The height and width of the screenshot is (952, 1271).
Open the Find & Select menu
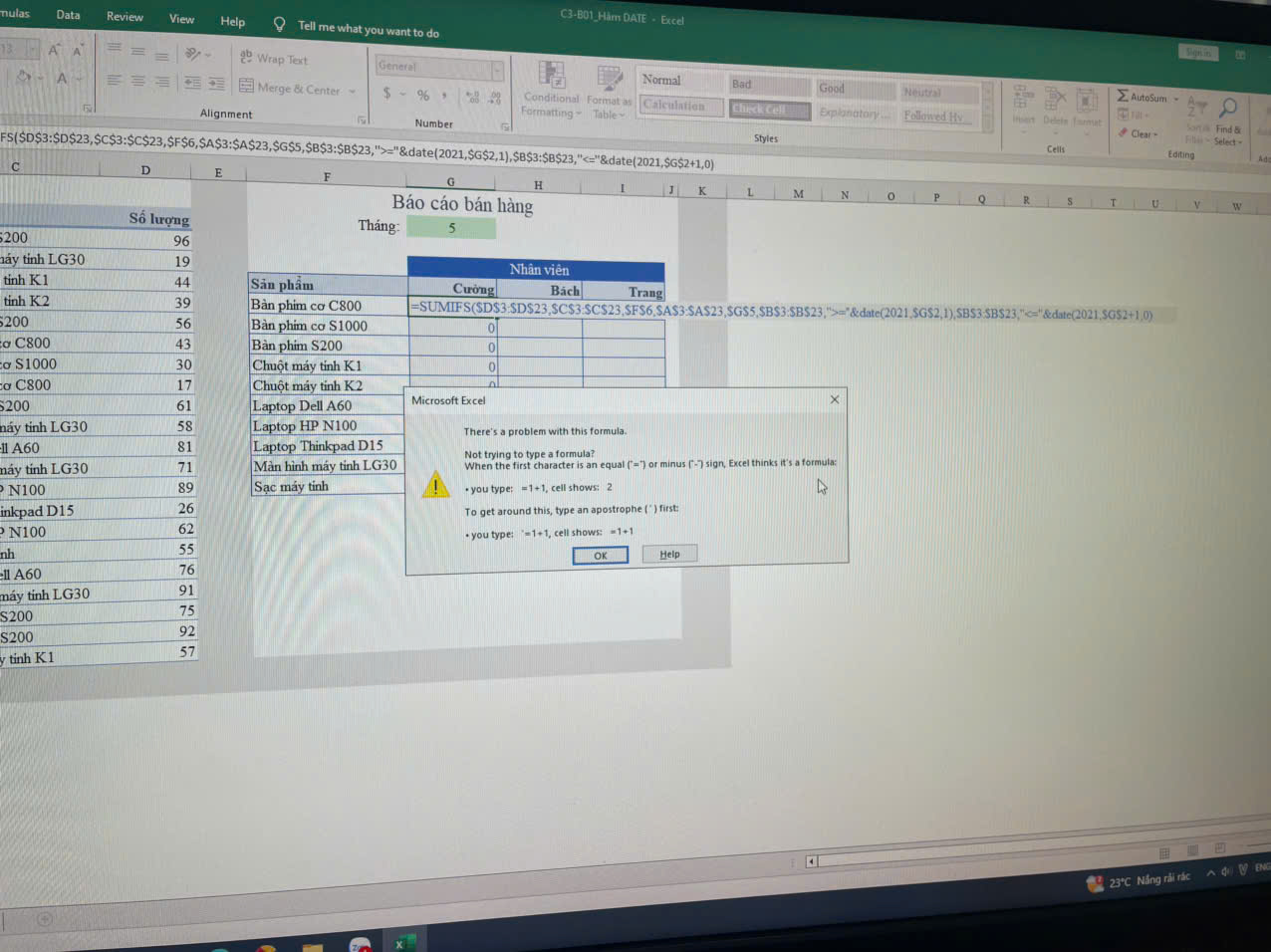point(1228,122)
